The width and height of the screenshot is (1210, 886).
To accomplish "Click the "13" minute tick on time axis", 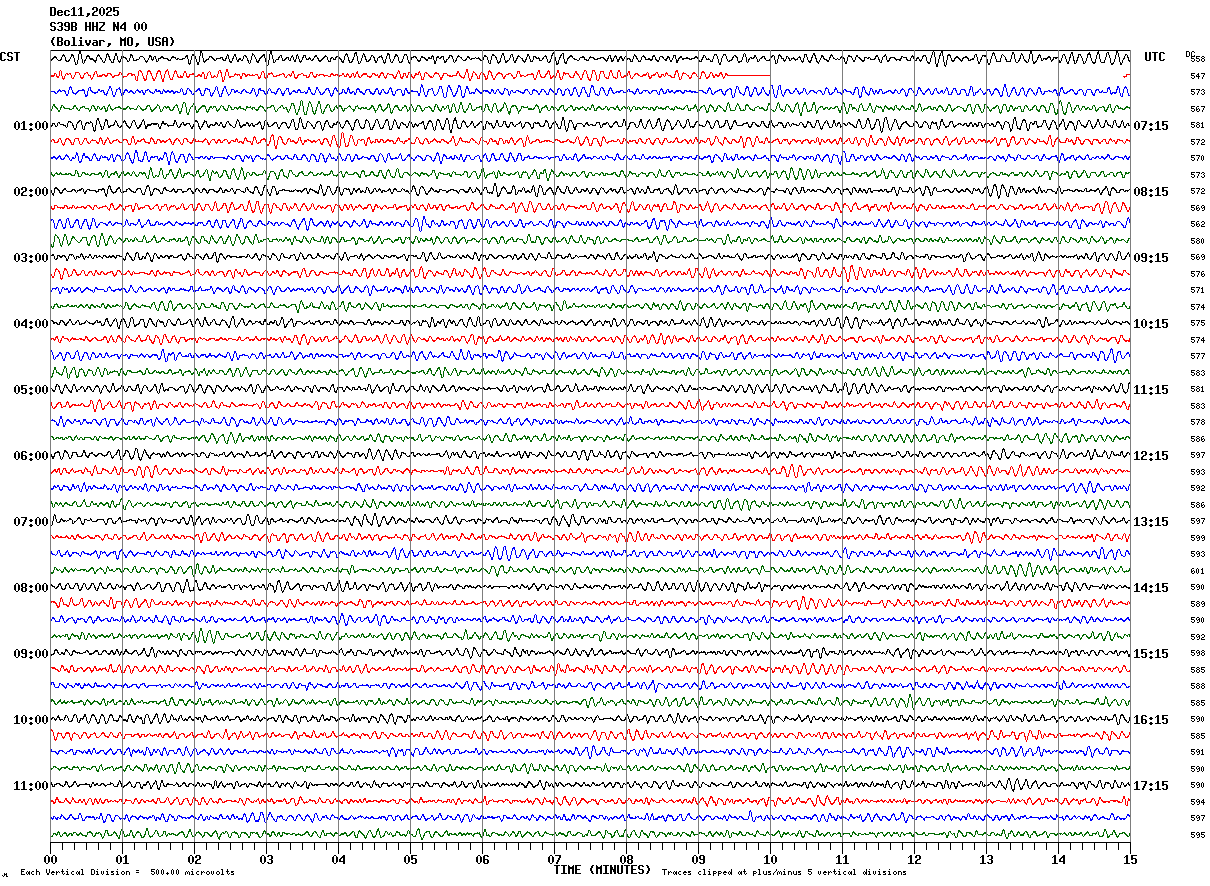I will (x=986, y=859).
